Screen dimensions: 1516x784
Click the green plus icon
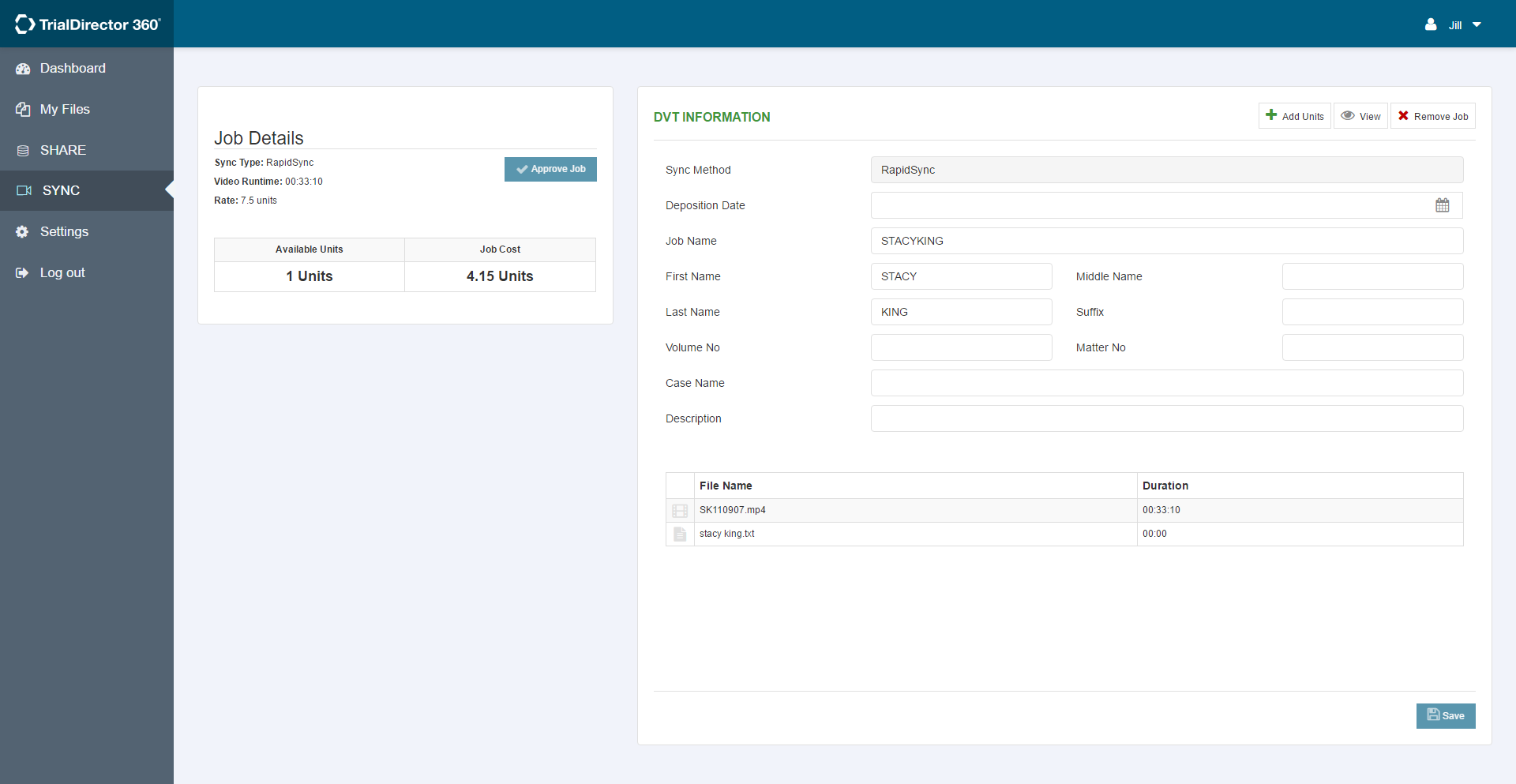pyautogui.click(x=1271, y=115)
